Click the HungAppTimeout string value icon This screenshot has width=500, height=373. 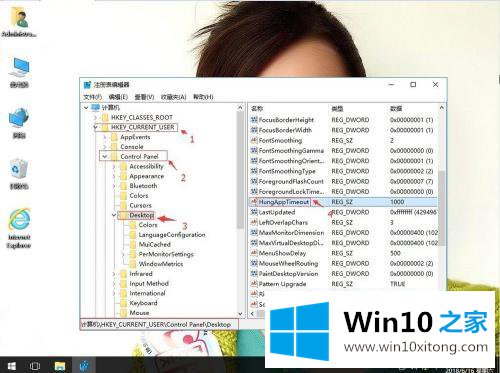[254, 202]
